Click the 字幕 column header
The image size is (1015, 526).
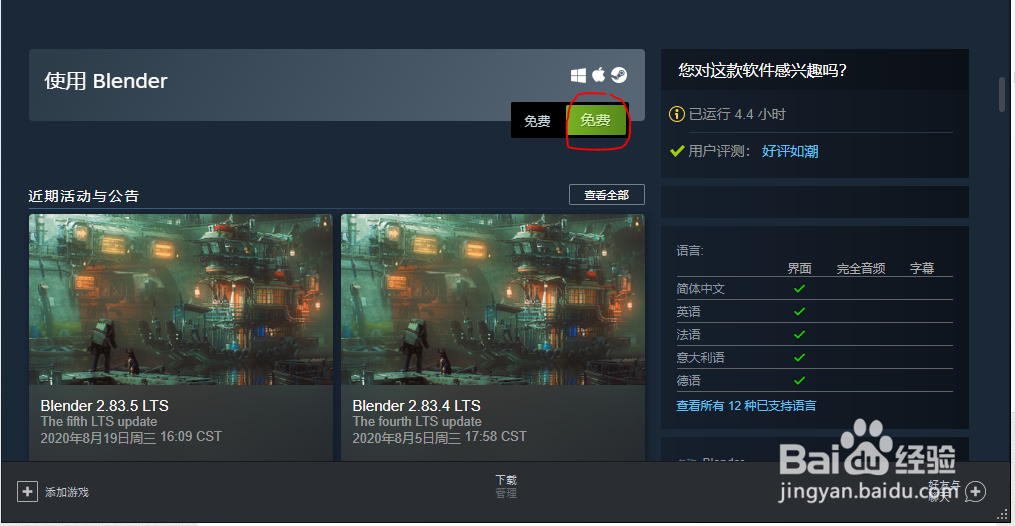[922, 268]
